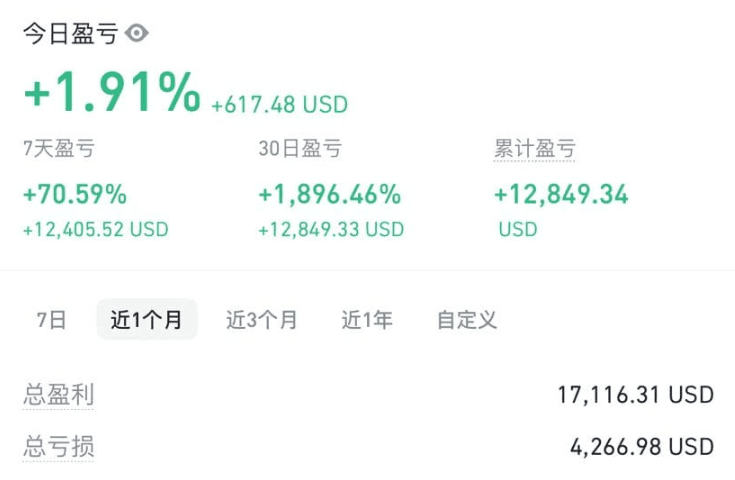The image size is (735, 480).
Task: Click the +12,405.52 USD seven-day amount
Action: (96, 229)
